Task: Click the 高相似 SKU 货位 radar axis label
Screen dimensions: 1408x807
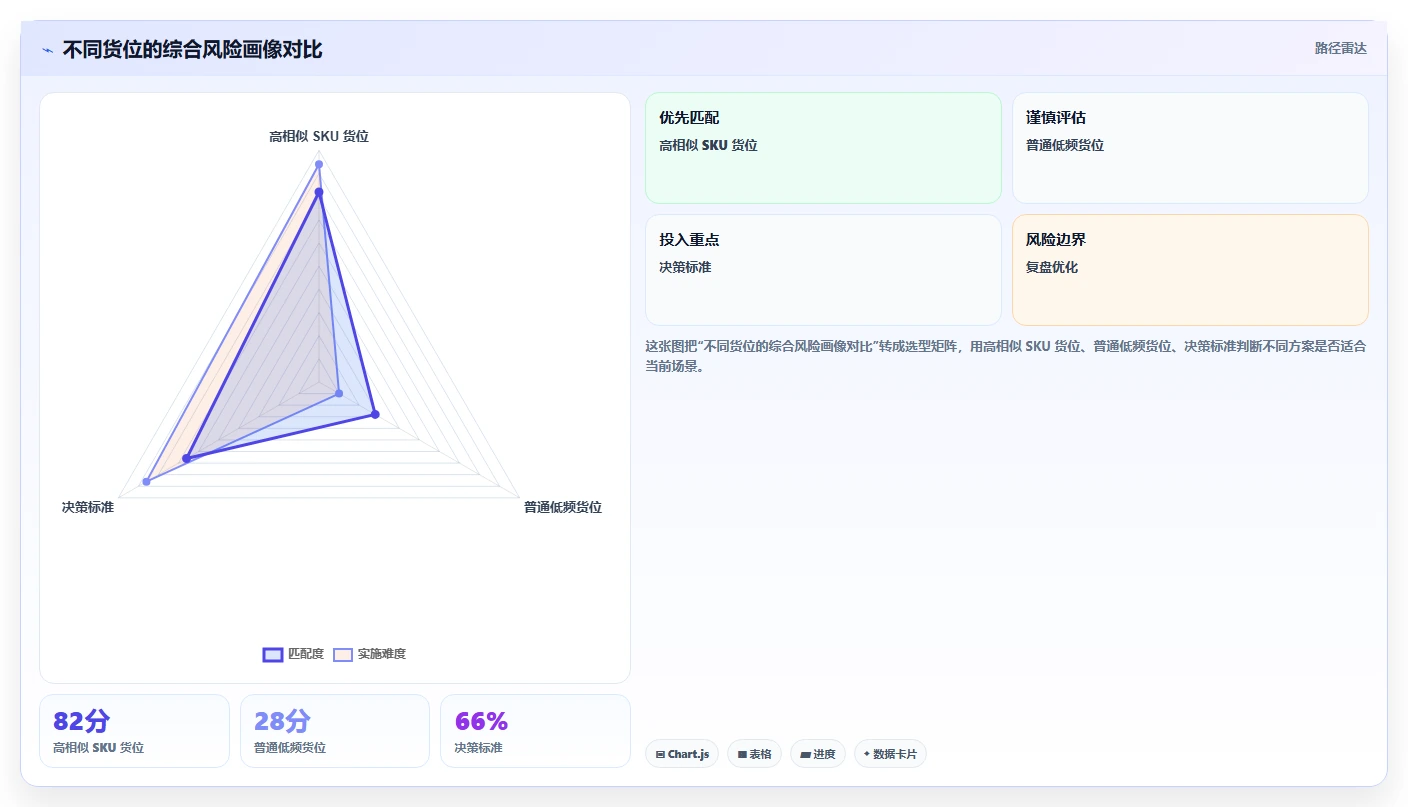Action: (x=319, y=136)
